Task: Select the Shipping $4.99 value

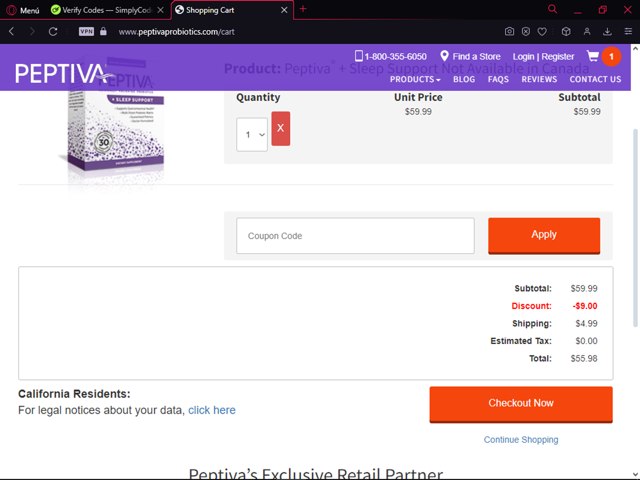Action: (586, 324)
